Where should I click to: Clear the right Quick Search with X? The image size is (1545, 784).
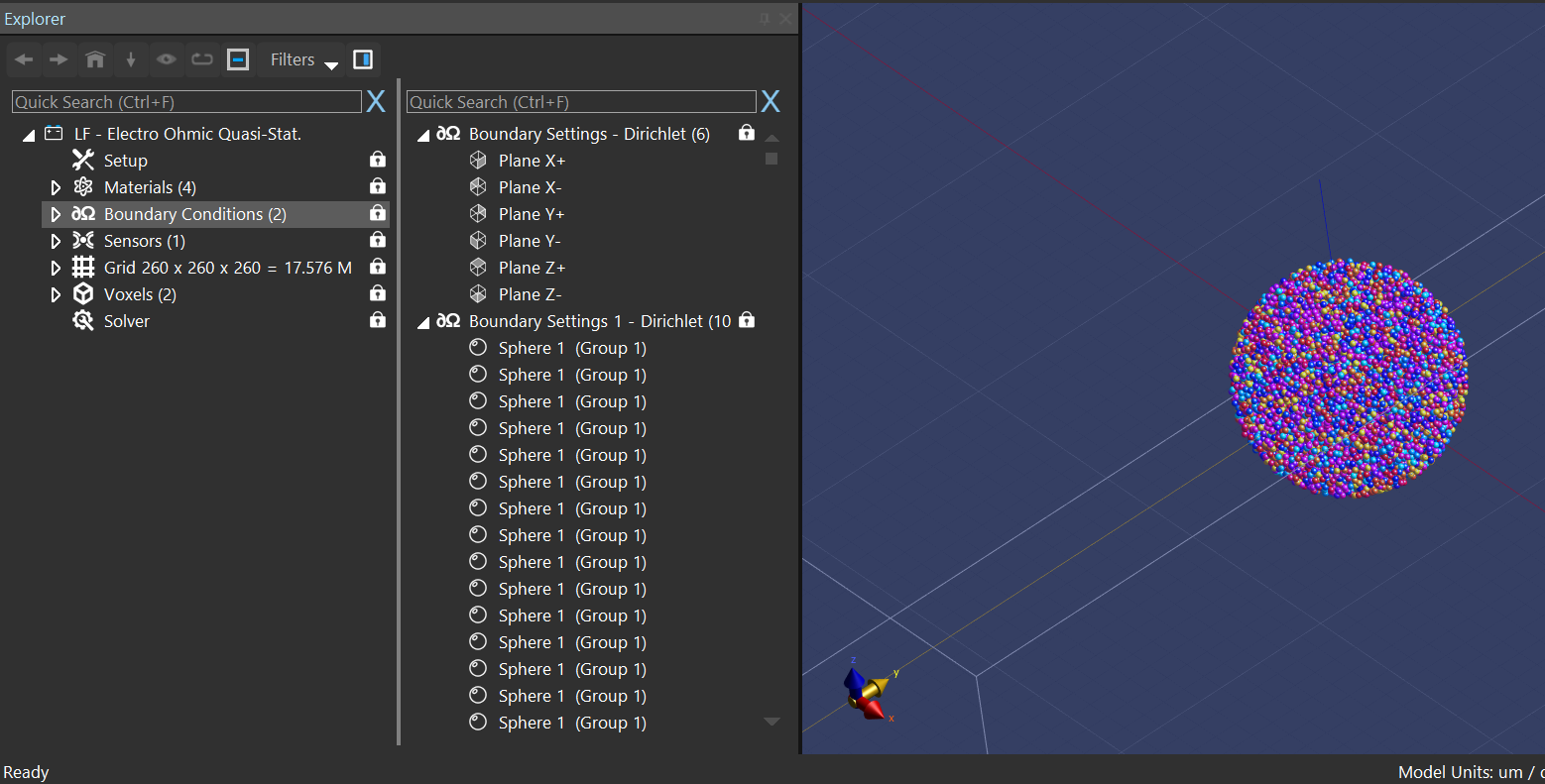pos(771,101)
